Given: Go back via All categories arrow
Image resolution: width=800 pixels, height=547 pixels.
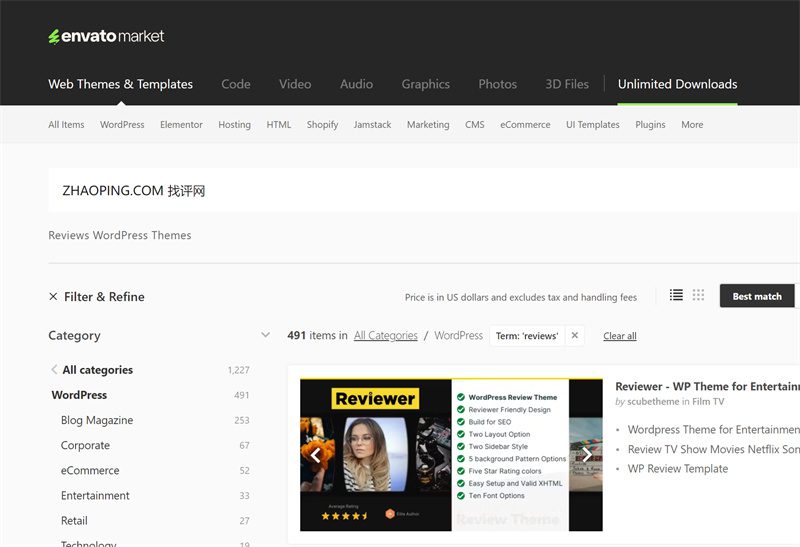Looking at the screenshot, I should point(54,370).
